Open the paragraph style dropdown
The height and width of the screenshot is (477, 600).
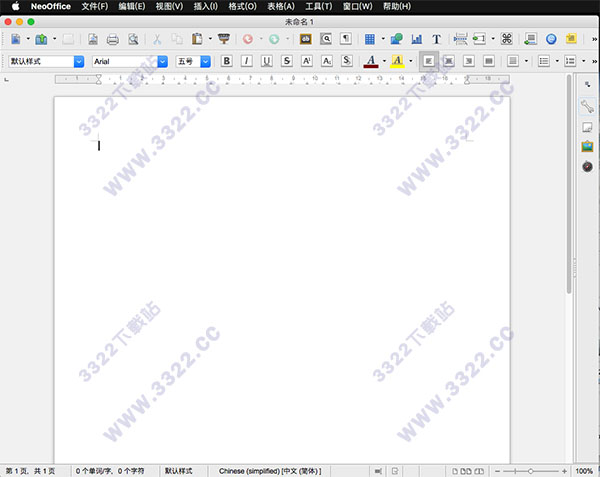tap(79, 61)
